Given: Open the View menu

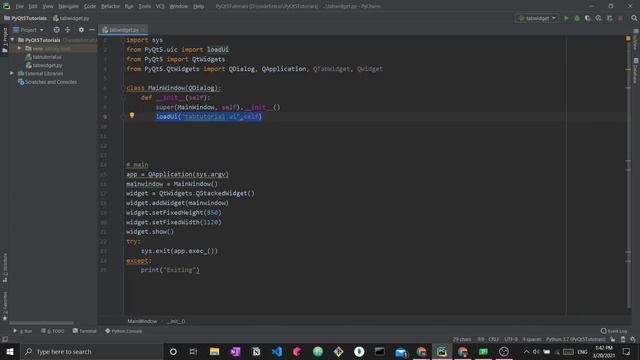Looking at the screenshot, I should coord(48,7).
